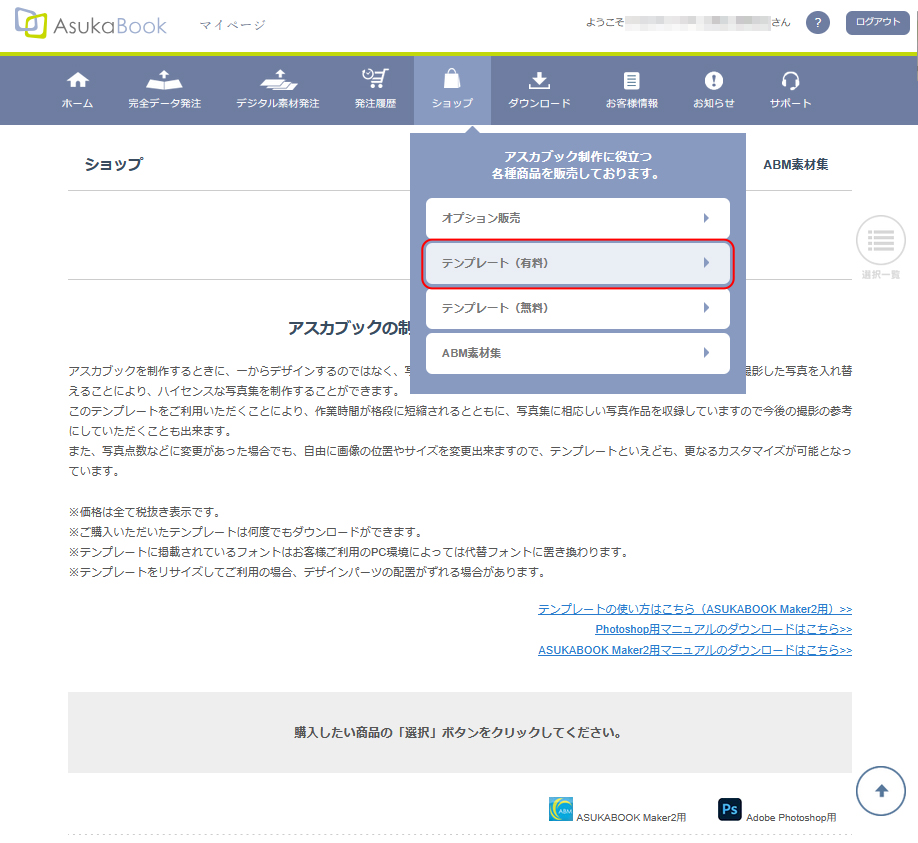Image resolution: width=918 pixels, height=843 pixels.
Task: Open 発注履歴 cart icon
Action: point(375,80)
